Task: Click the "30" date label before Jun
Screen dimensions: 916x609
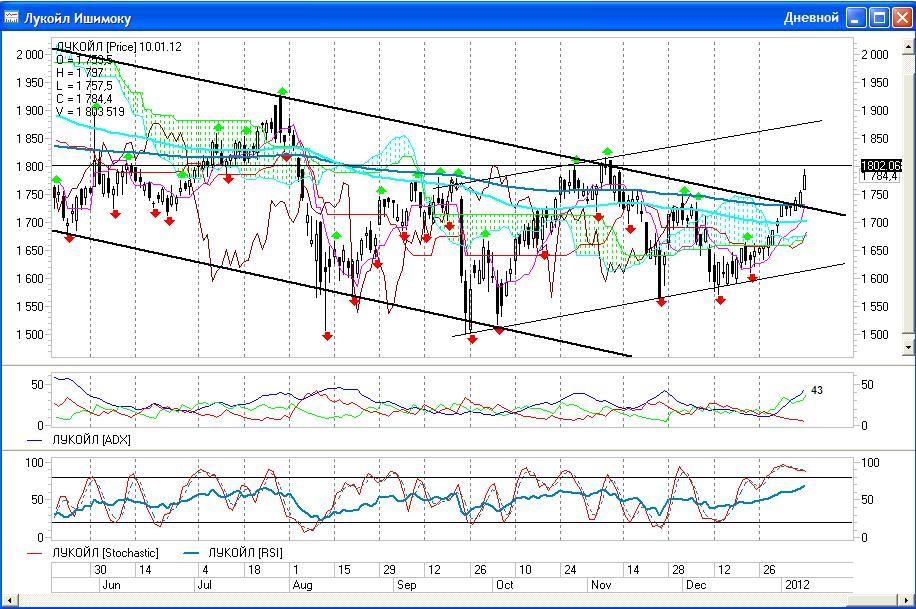Action: tap(100, 570)
